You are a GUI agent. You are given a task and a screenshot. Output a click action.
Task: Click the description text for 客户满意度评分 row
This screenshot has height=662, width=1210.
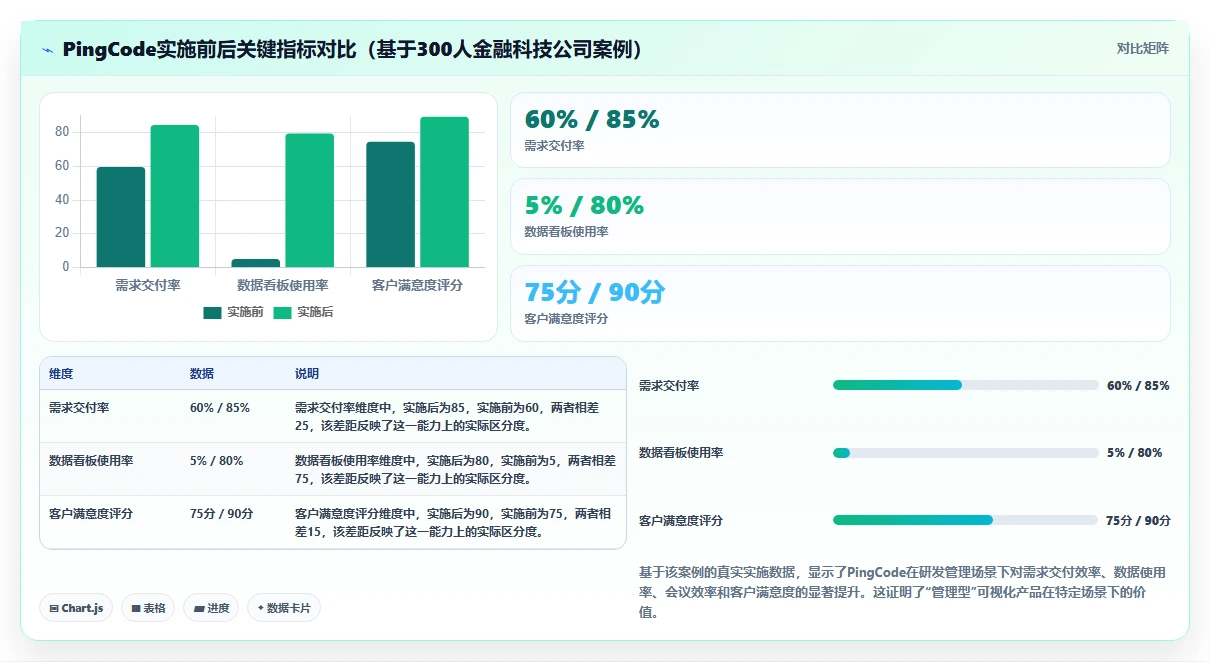[x=453, y=522]
